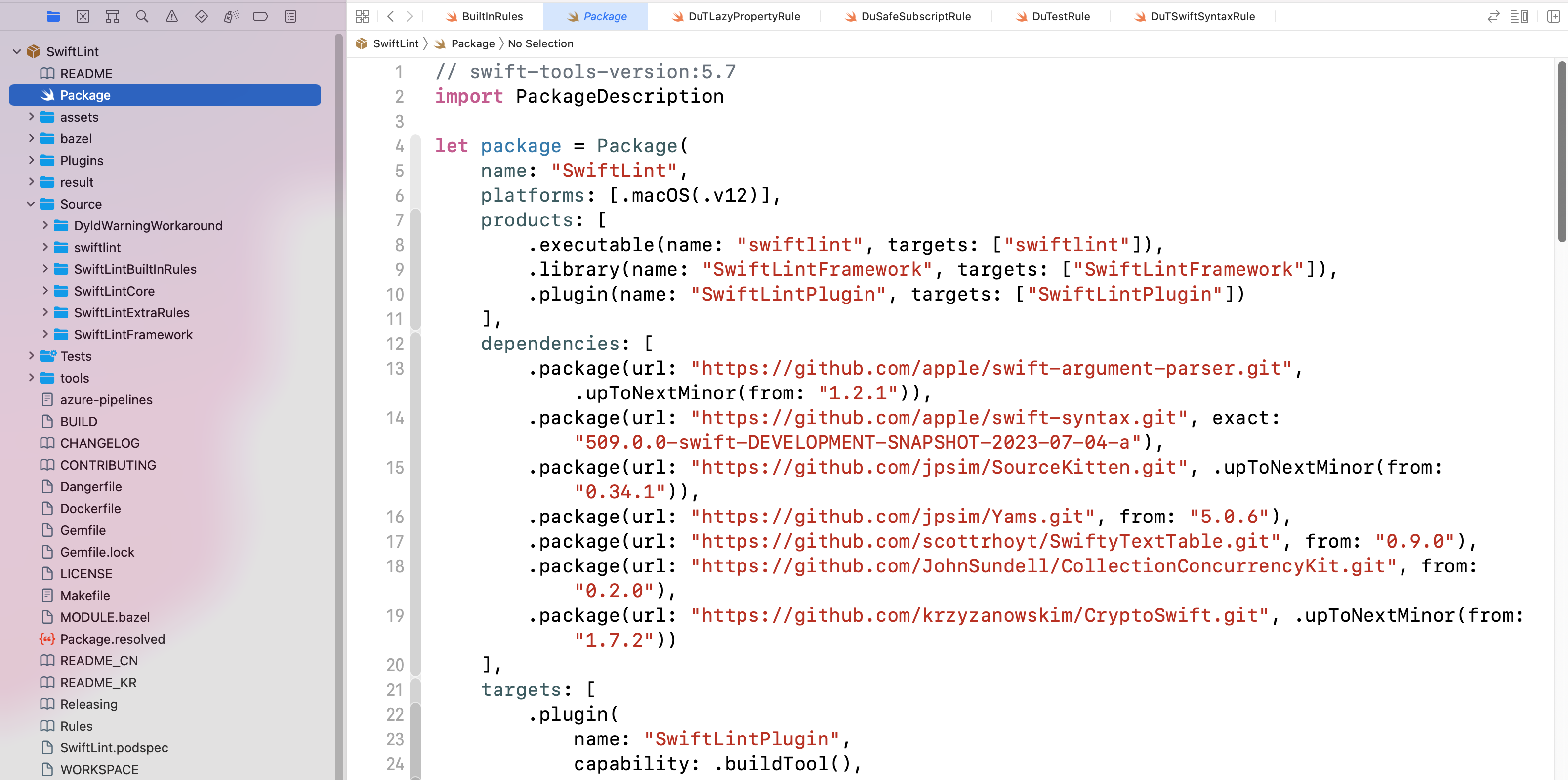Click the related items grid icon
Screen dimensions: 1568x780
362,16
